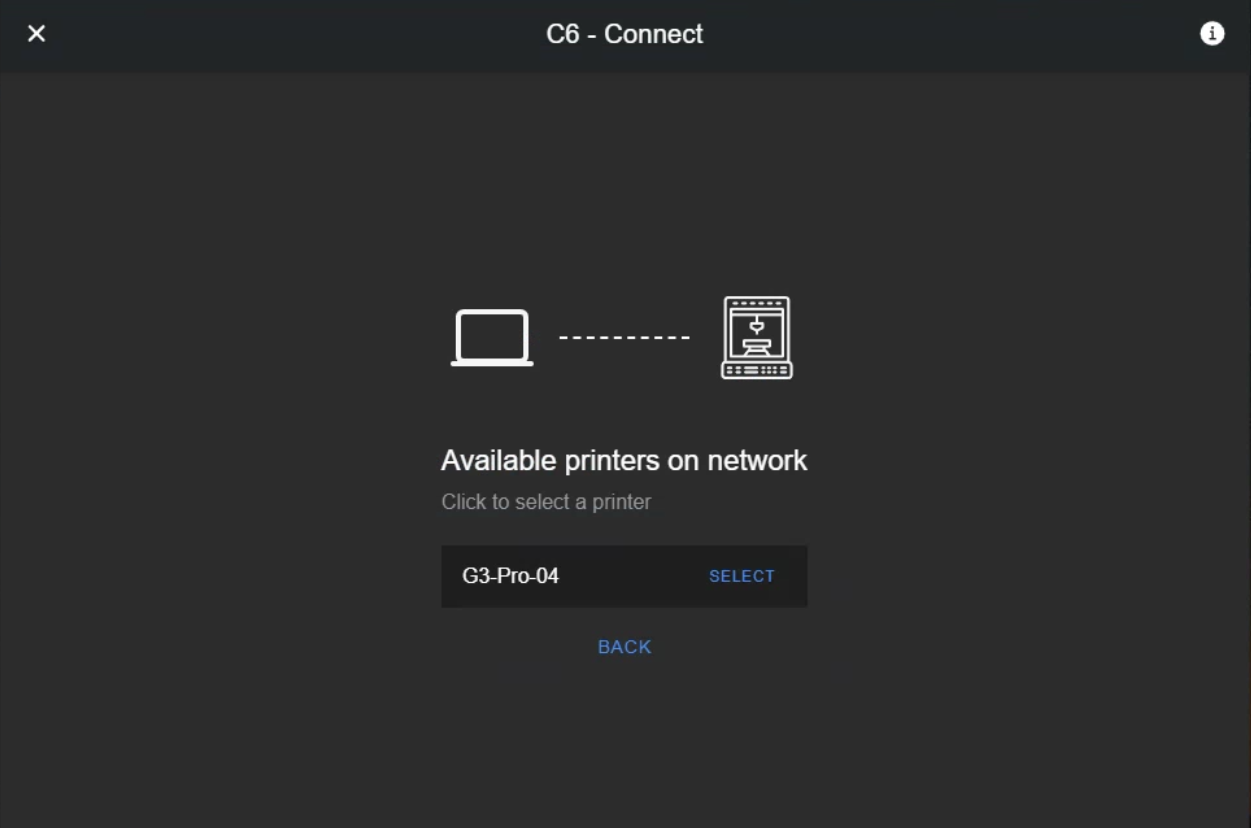Click the extruder nozzle inside printer icon
Screen dimensions: 1251x828
click(757, 324)
